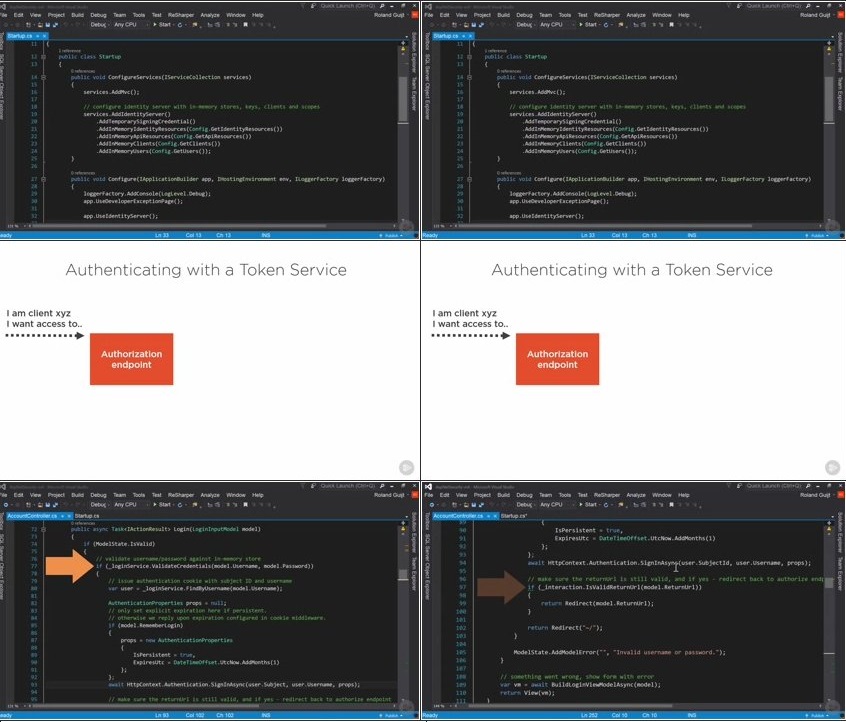This screenshot has width=846, height=722.
Task: Click the round watermark icon on the left slide
Action: tap(407, 467)
